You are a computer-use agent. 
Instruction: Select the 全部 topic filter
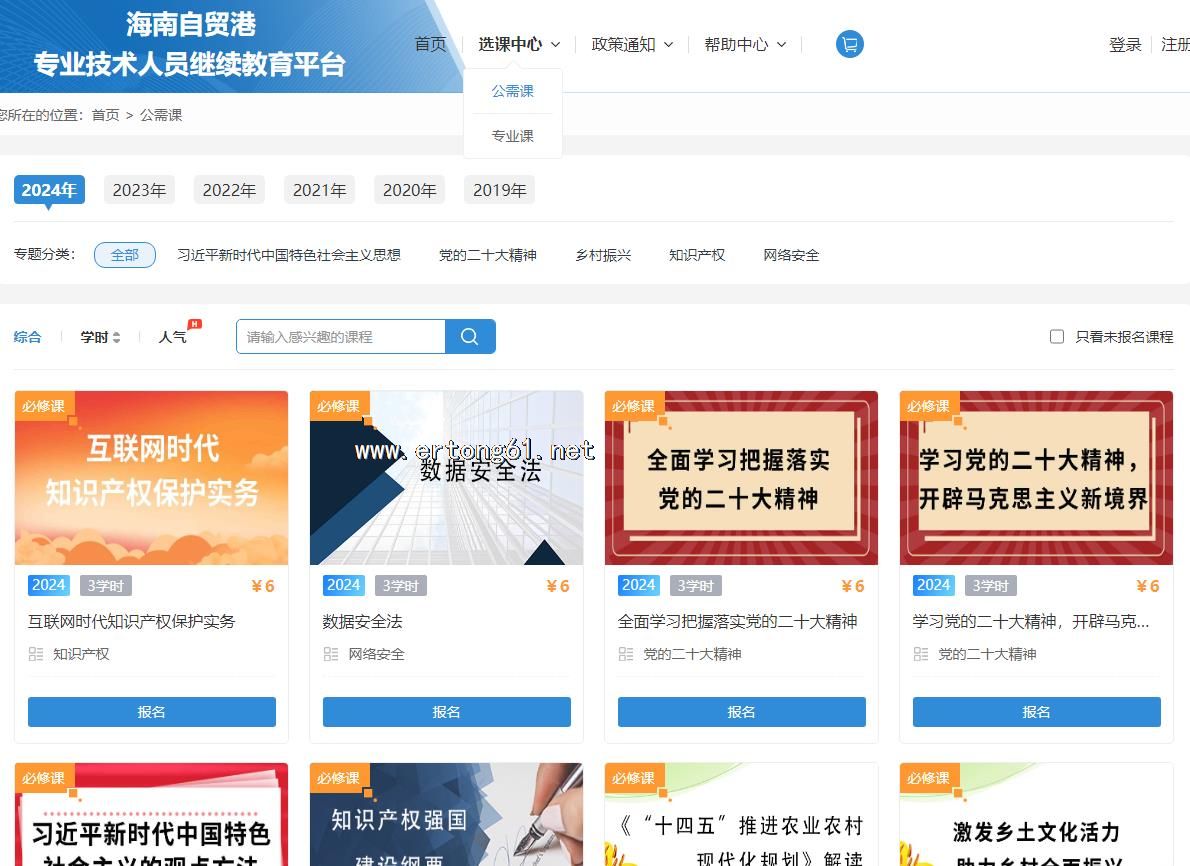125,255
